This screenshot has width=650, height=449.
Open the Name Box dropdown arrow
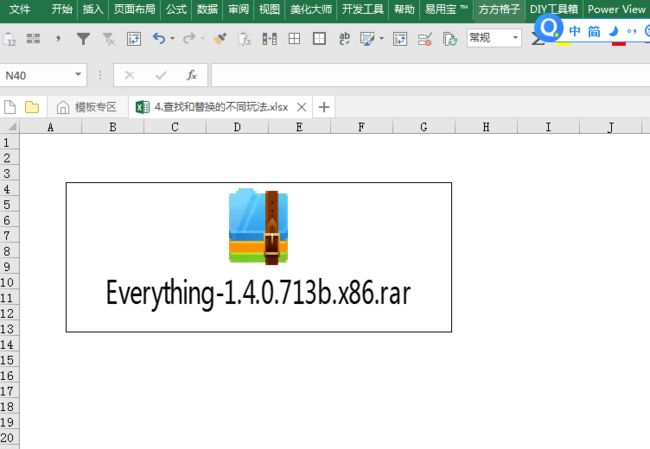tap(78, 75)
